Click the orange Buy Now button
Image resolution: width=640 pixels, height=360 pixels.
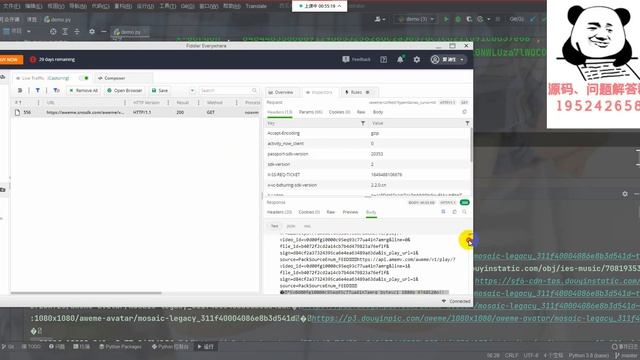coord(11,60)
